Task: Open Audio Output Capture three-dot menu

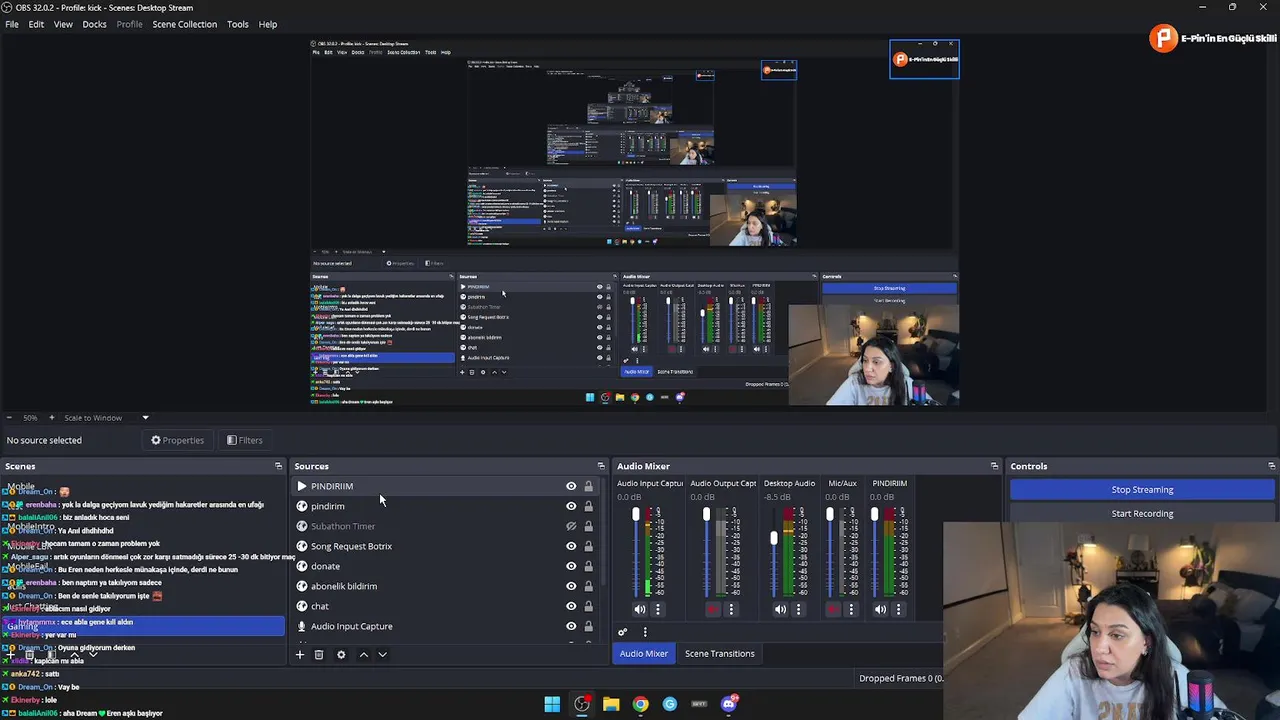Action: [731, 609]
